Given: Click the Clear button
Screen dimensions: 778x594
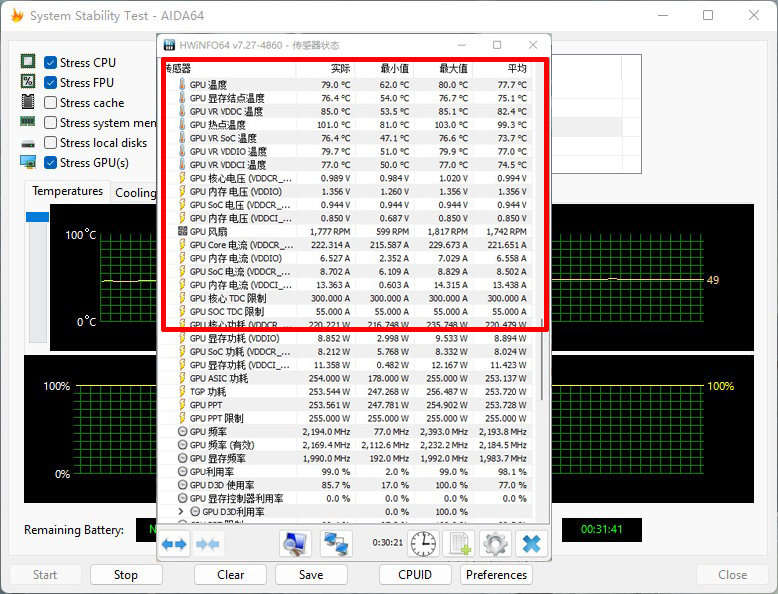Looking at the screenshot, I should coord(230,575).
